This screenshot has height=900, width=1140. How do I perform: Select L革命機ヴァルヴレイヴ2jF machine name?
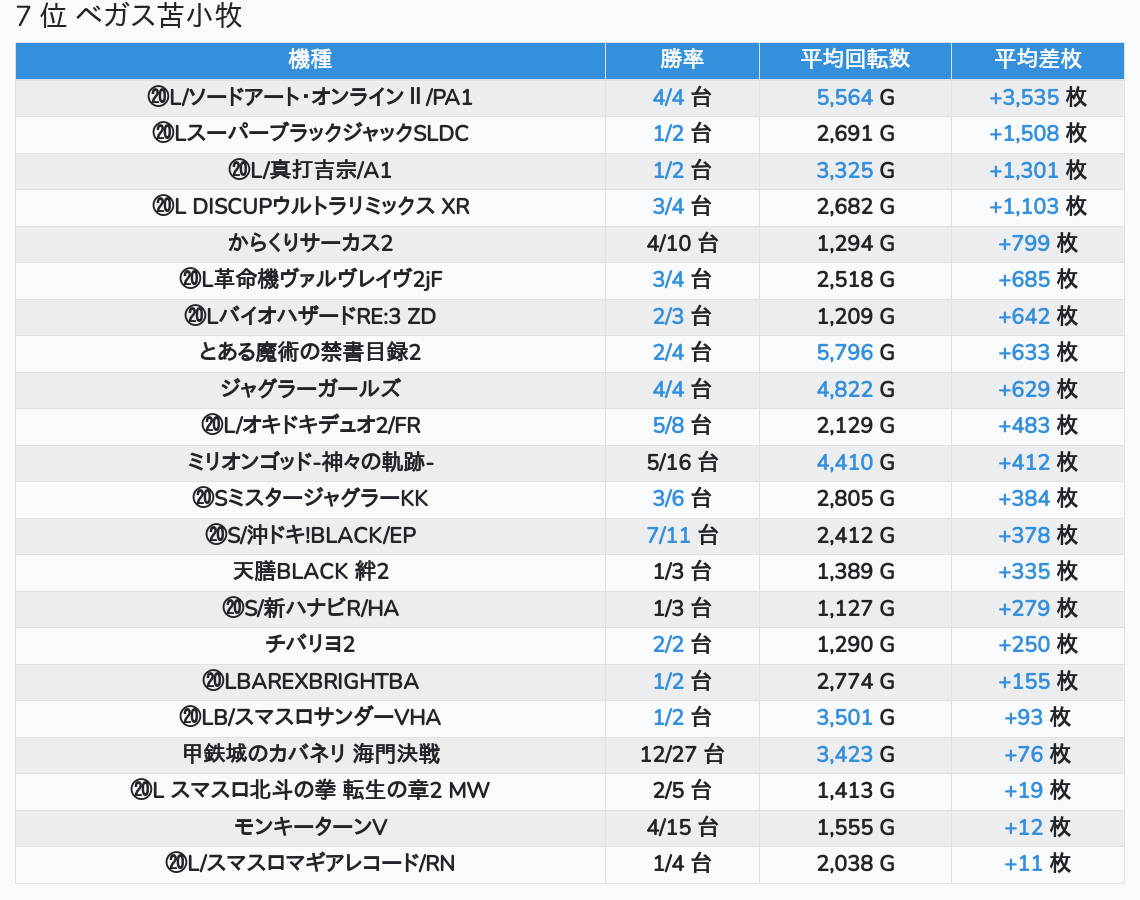[x=310, y=279]
